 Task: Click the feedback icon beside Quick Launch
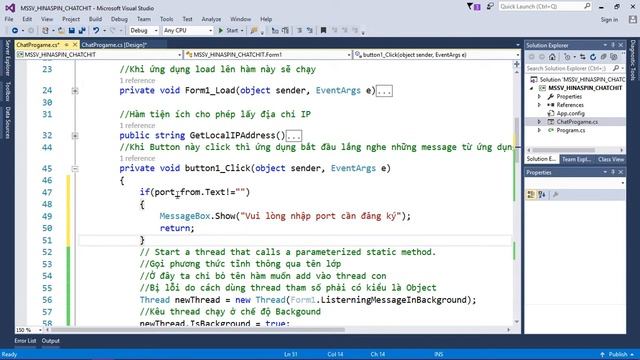point(490,7)
